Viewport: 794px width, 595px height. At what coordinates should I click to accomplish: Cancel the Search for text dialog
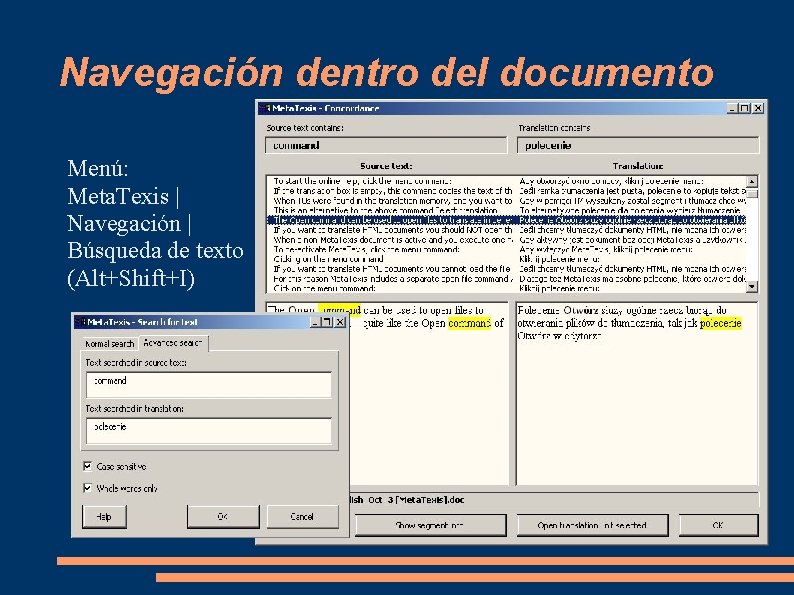tap(302, 517)
